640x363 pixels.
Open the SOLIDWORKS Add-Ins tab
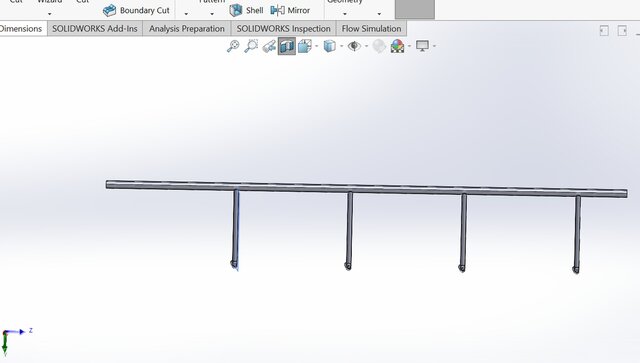pyautogui.click(x=95, y=29)
